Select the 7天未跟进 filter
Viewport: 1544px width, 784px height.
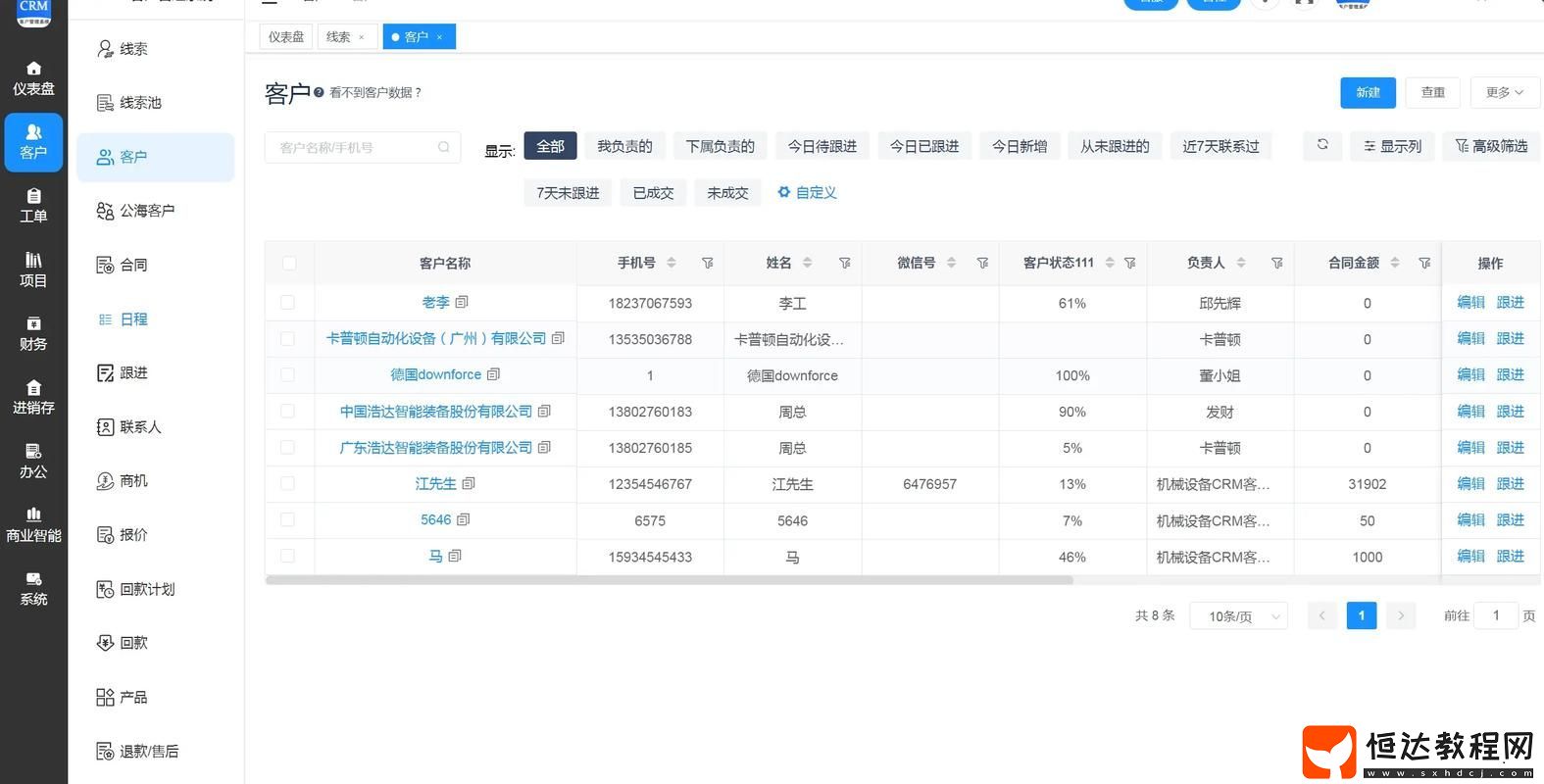tap(568, 193)
